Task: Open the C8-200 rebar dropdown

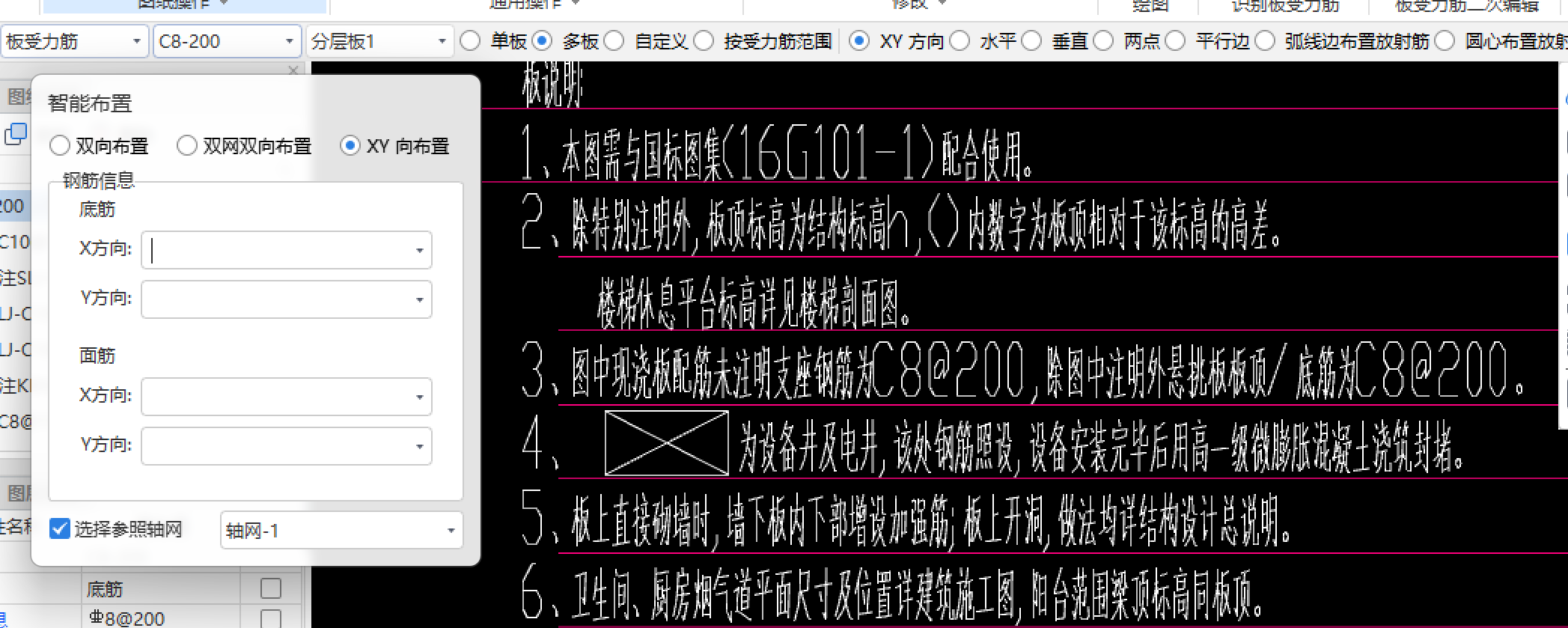Action: click(x=227, y=41)
